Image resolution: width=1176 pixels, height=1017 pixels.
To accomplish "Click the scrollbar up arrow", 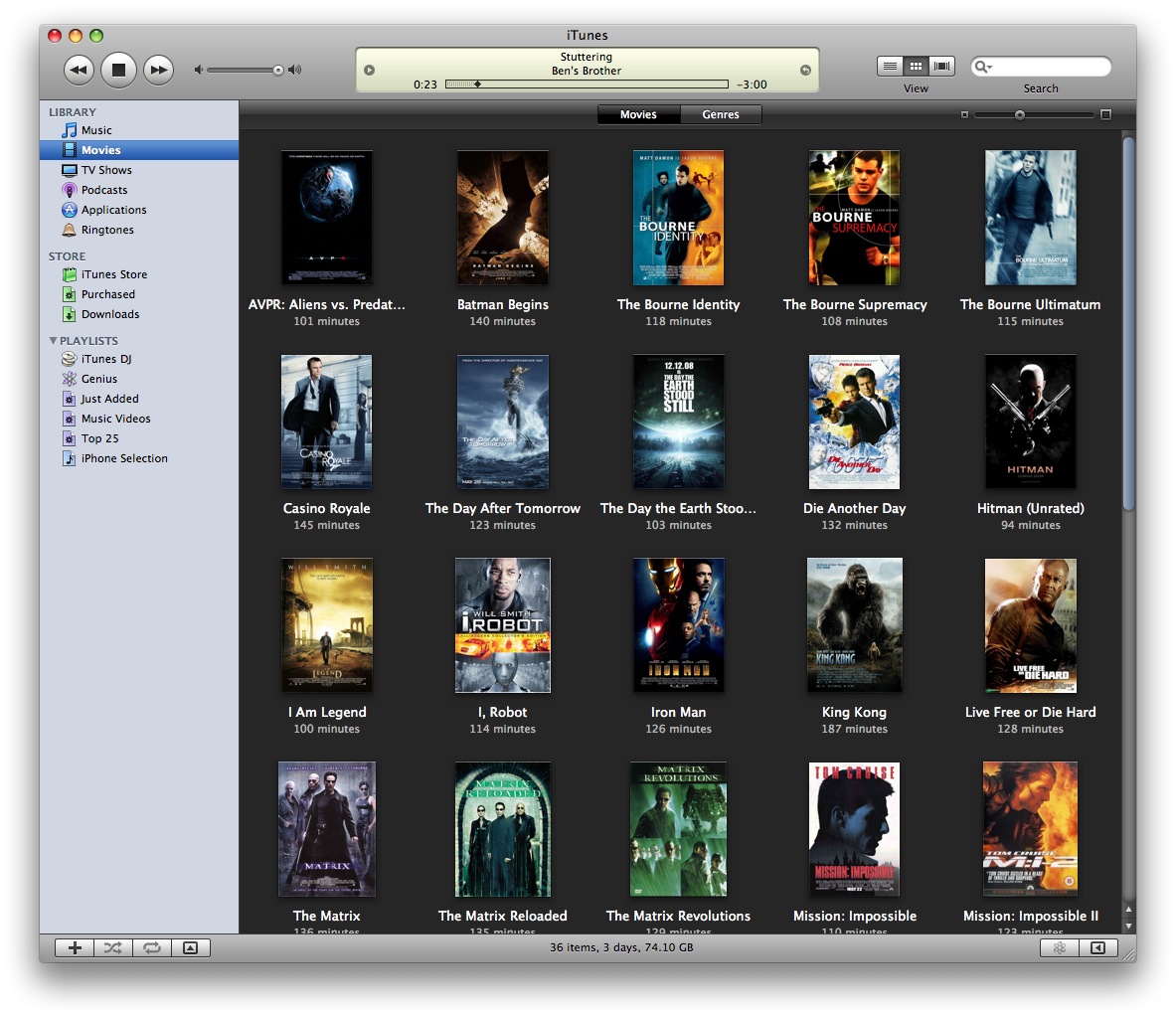I will coord(1128,909).
